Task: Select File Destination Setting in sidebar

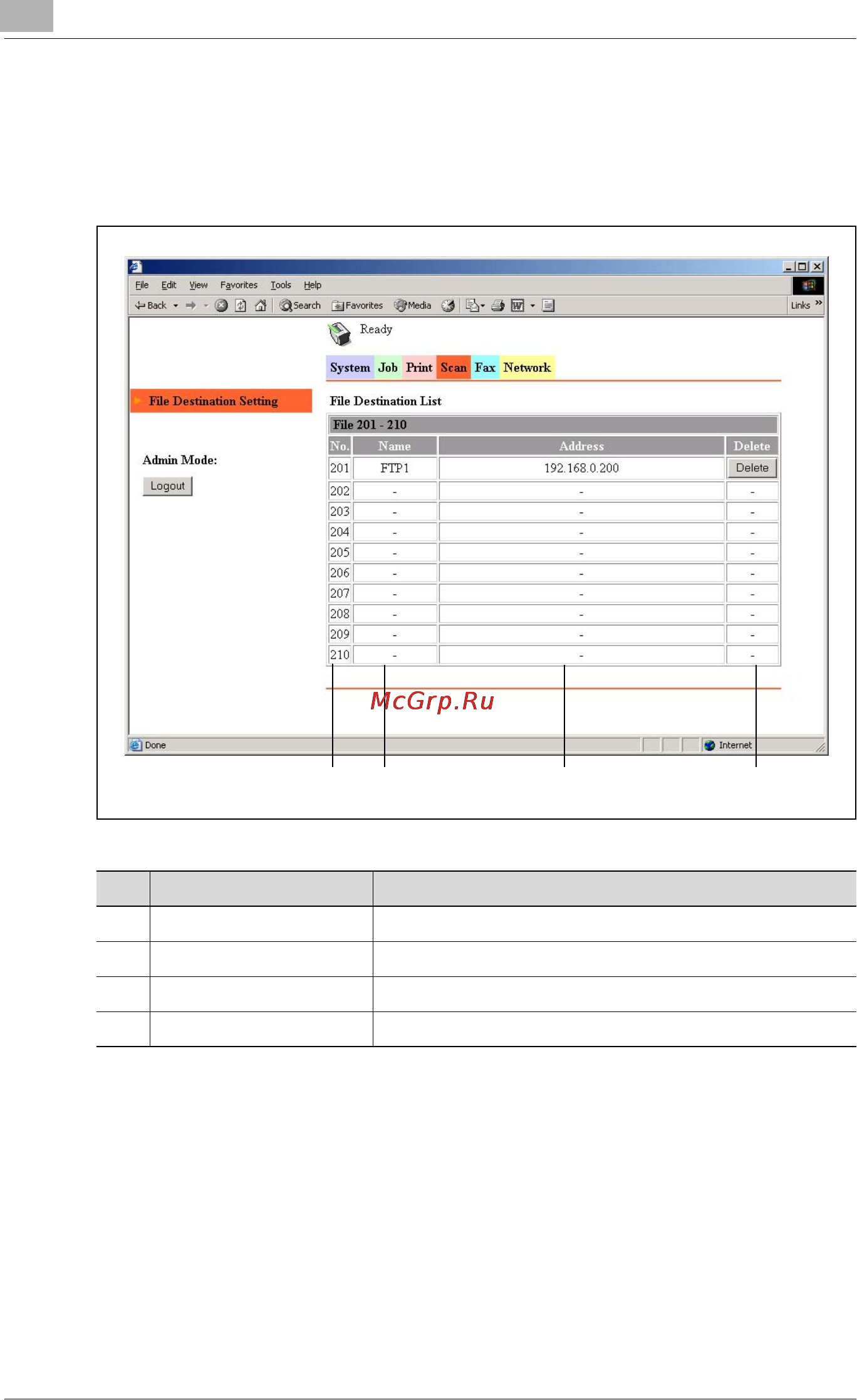Action: (221, 401)
